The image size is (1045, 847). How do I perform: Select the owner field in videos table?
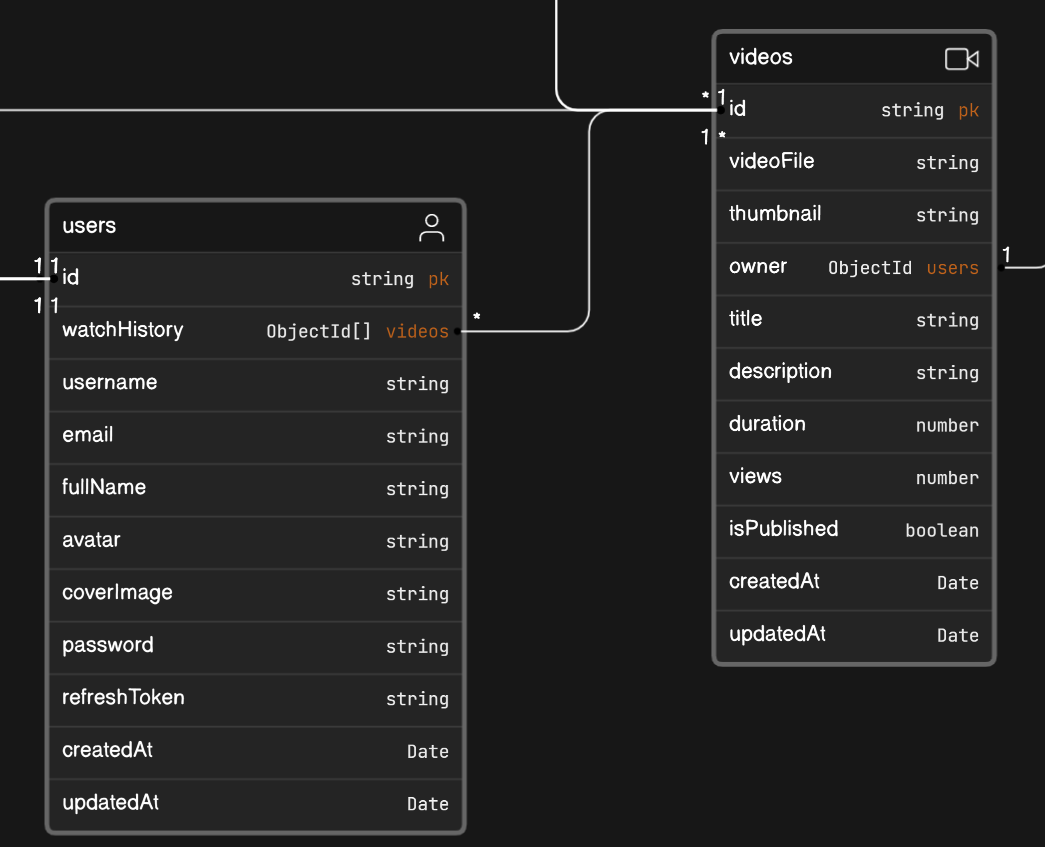[x=758, y=266]
